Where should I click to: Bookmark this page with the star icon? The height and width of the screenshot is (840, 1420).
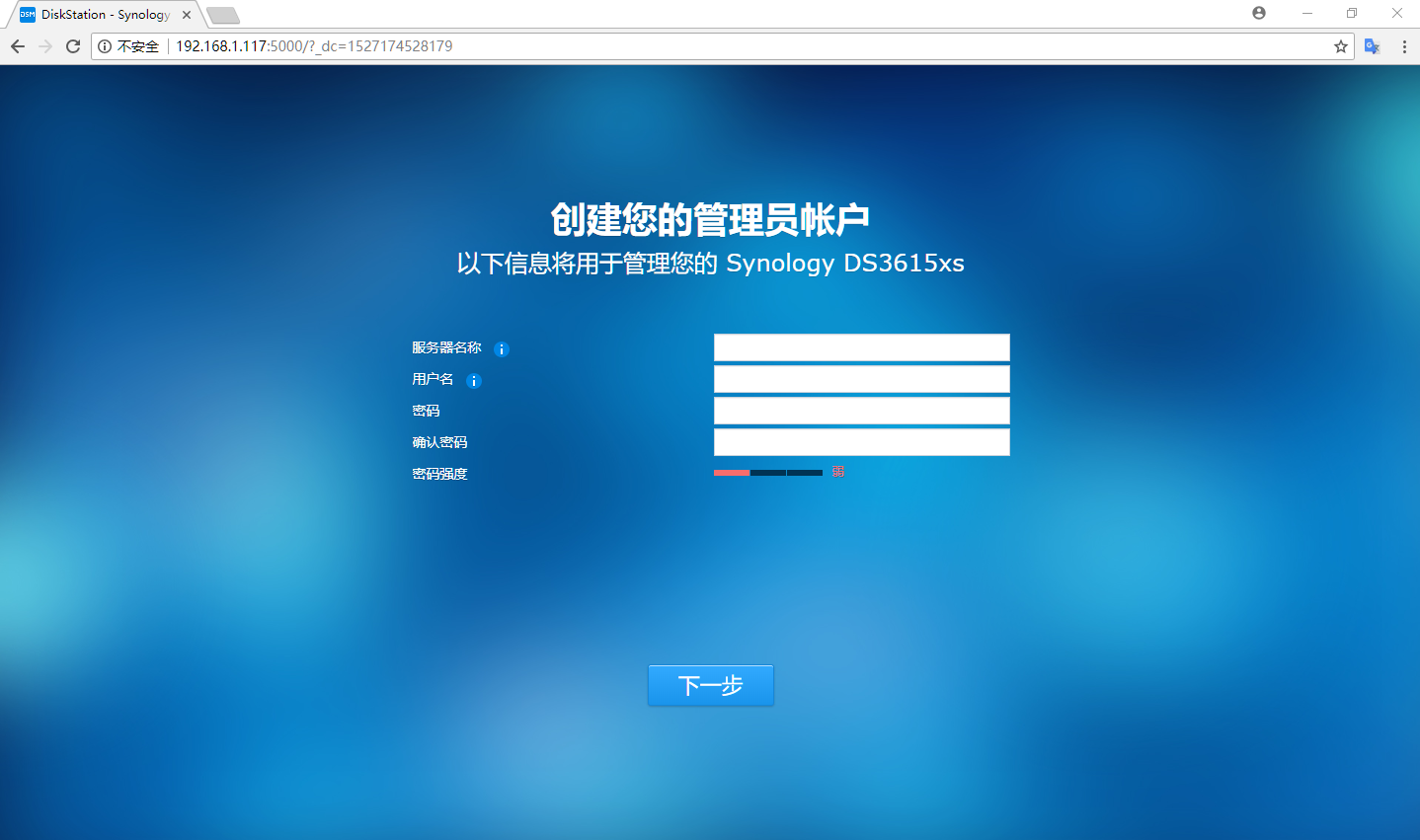(1340, 46)
